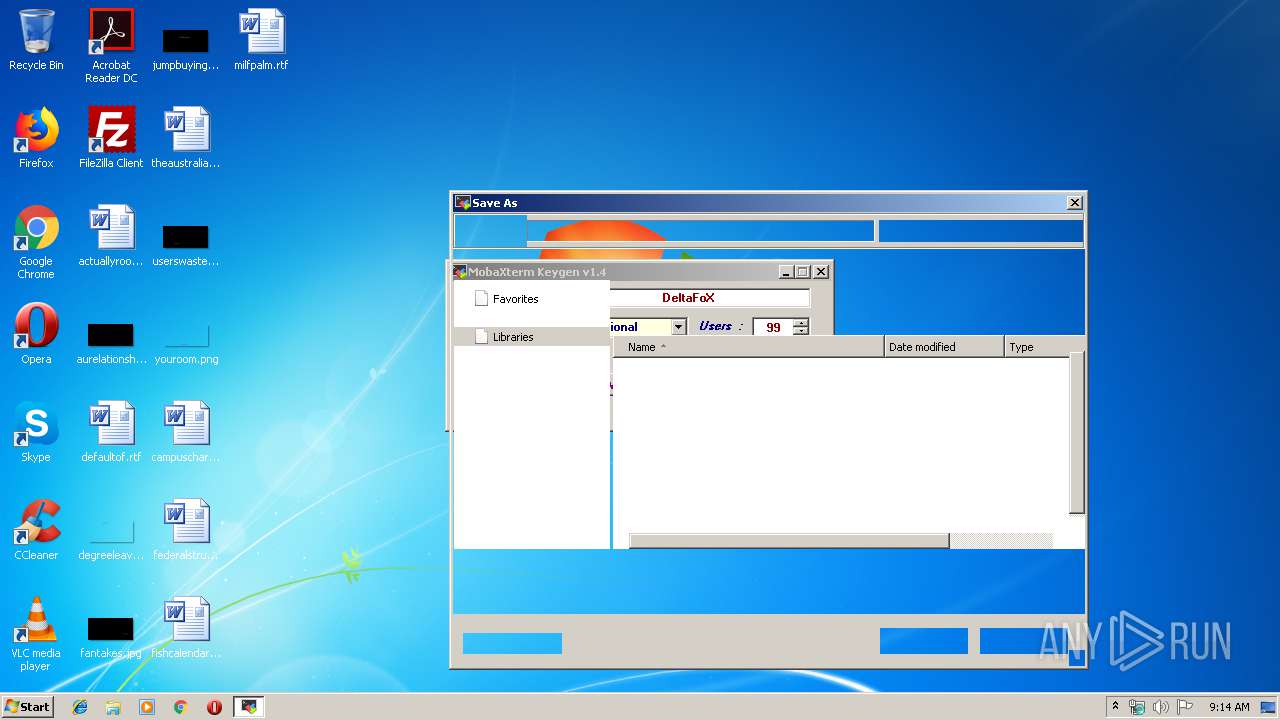Open the Start menu
Screen dimensions: 1280x720
[x=27, y=707]
